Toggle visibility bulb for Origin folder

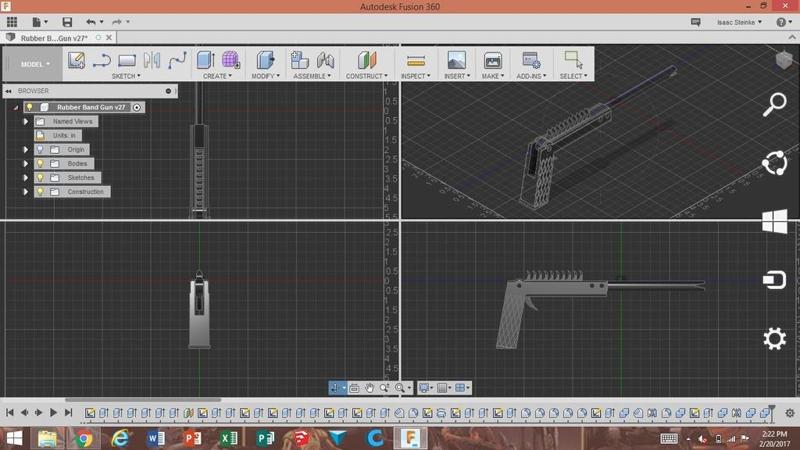(x=40, y=149)
